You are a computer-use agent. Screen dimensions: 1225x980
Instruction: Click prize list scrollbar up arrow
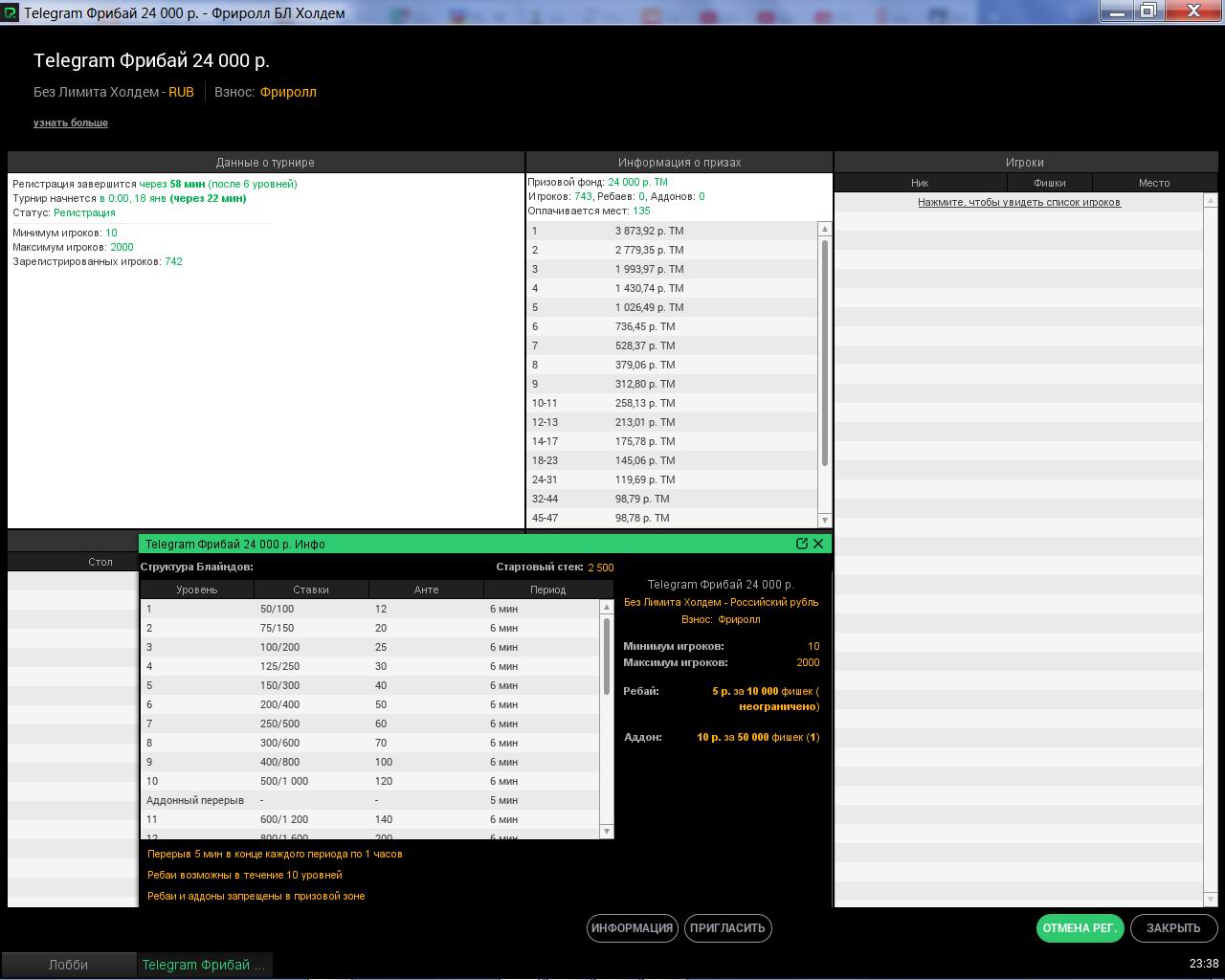pyautogui.click(x=825, y=229)
